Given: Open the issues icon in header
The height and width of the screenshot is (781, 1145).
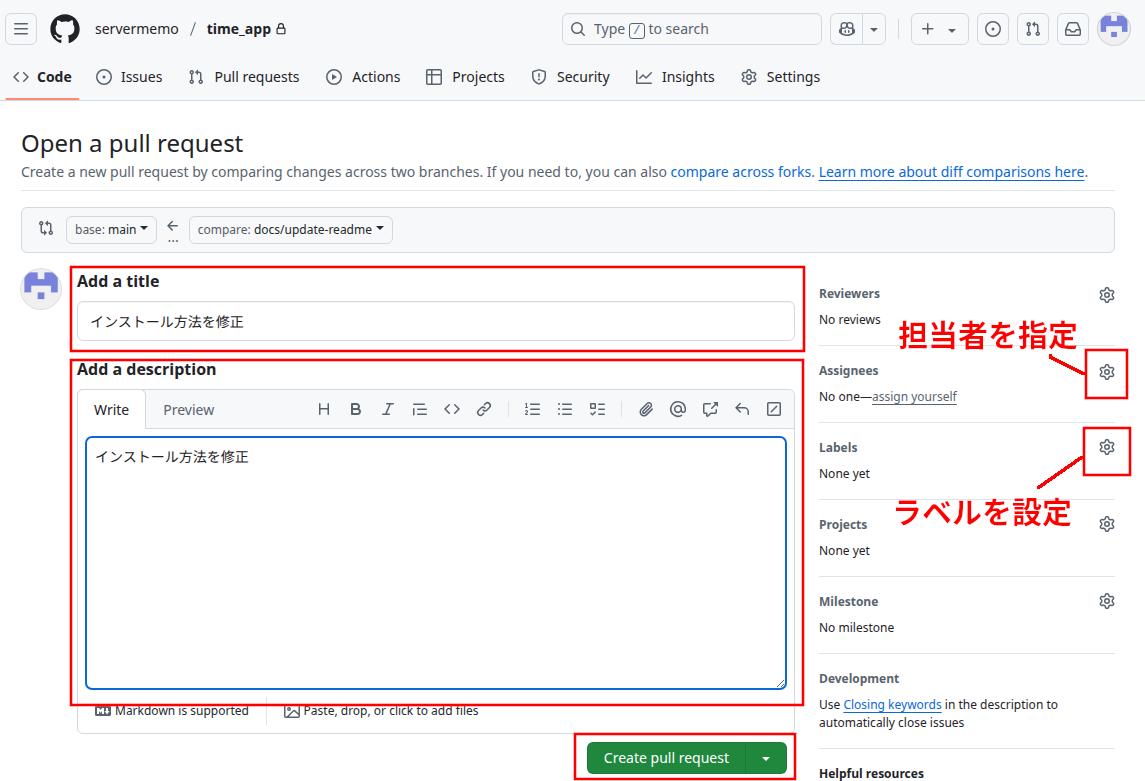Looking at the screenshot, I should coord(993,29).
